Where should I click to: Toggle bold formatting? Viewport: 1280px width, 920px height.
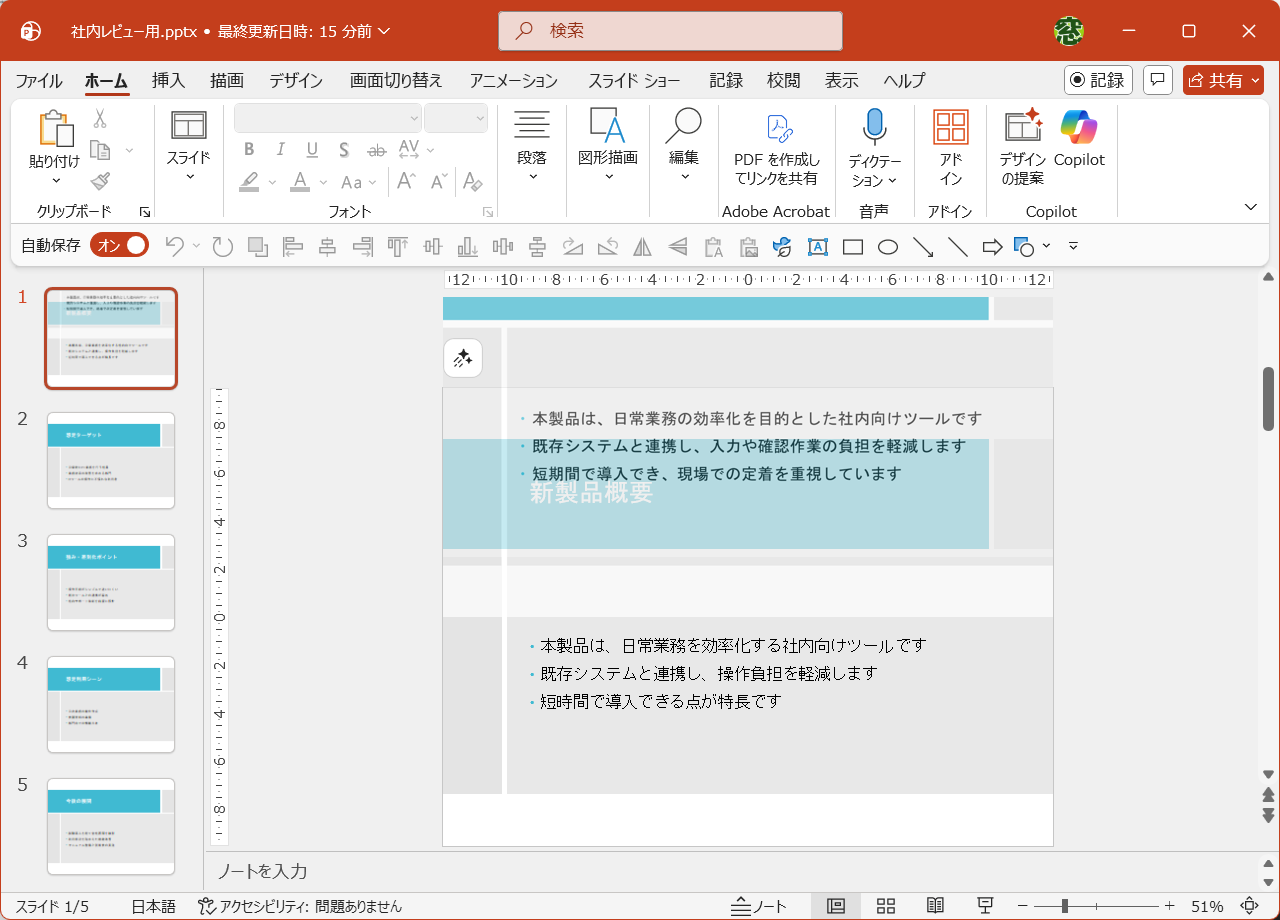click(249, 149)
